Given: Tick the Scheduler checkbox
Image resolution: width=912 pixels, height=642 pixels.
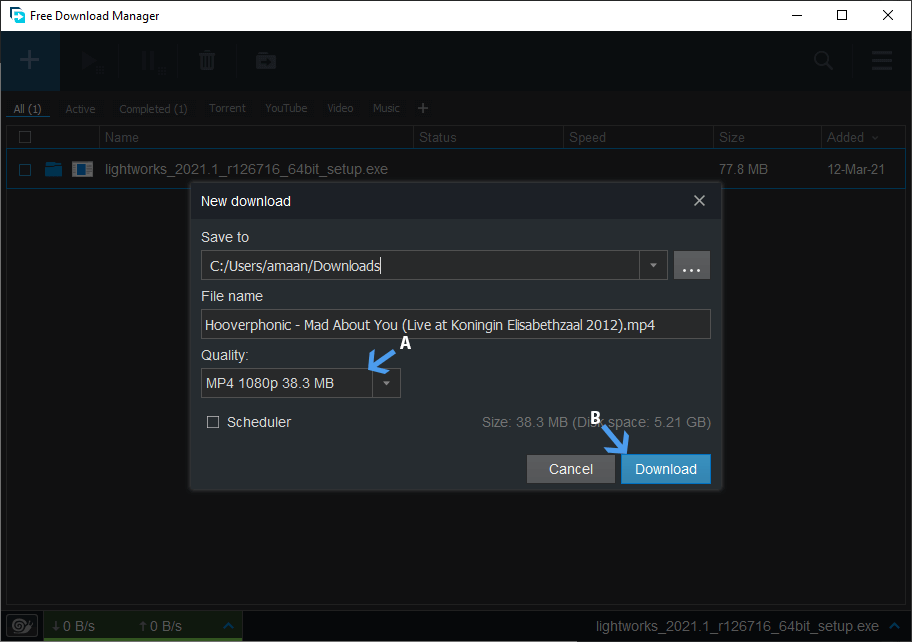Looking at the screenshot, I should (213, 422).
